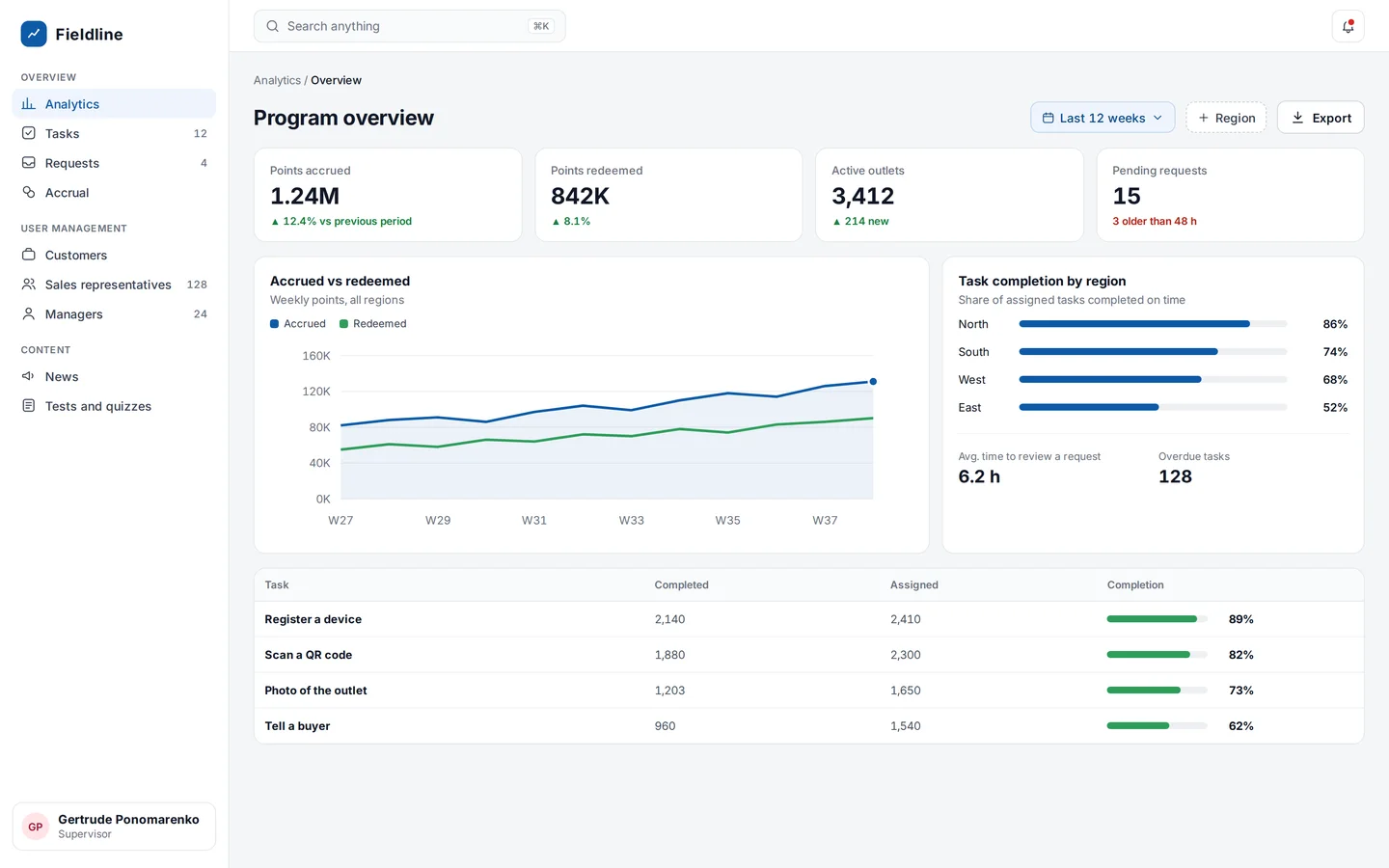The image size is (1389, 868).
Task: Open News under Content
Action: coord(114,376)
